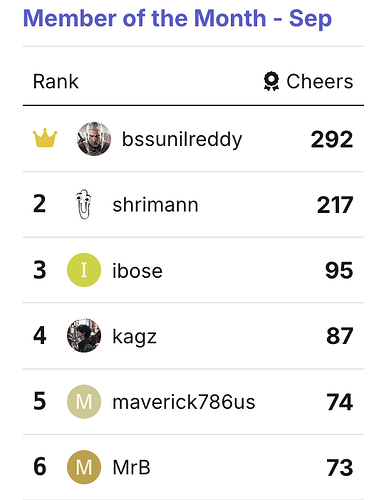Click maverick786us's beige M avatar
Screen dimensions: 388x500
[84, 401]
